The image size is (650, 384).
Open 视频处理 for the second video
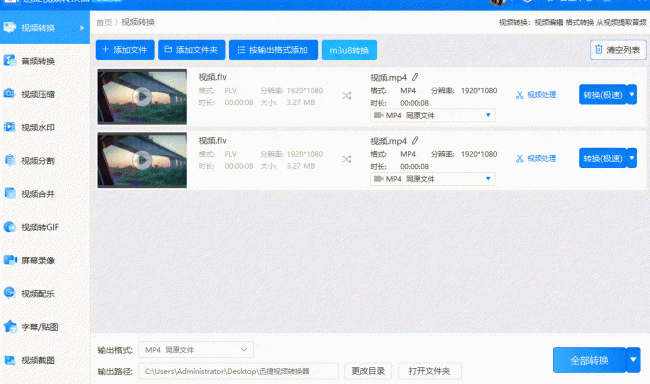[536, 158]
